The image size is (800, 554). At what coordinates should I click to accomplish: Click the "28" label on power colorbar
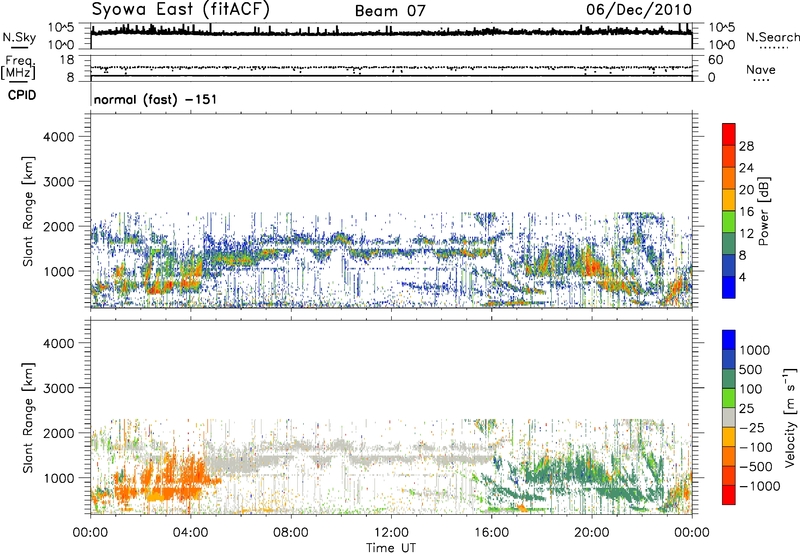coord(746,146)
